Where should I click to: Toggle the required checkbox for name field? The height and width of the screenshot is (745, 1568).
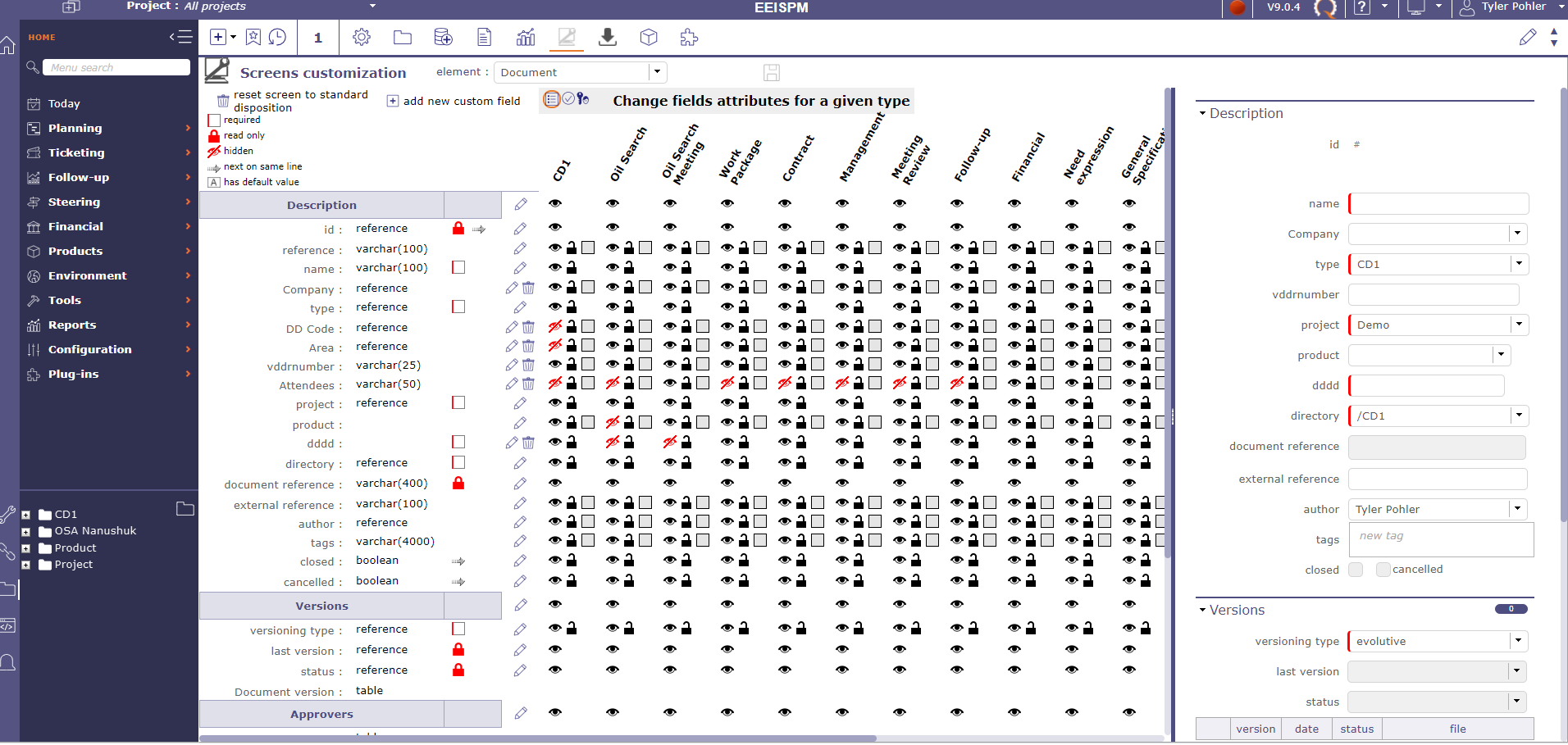(x=458, y=267)
